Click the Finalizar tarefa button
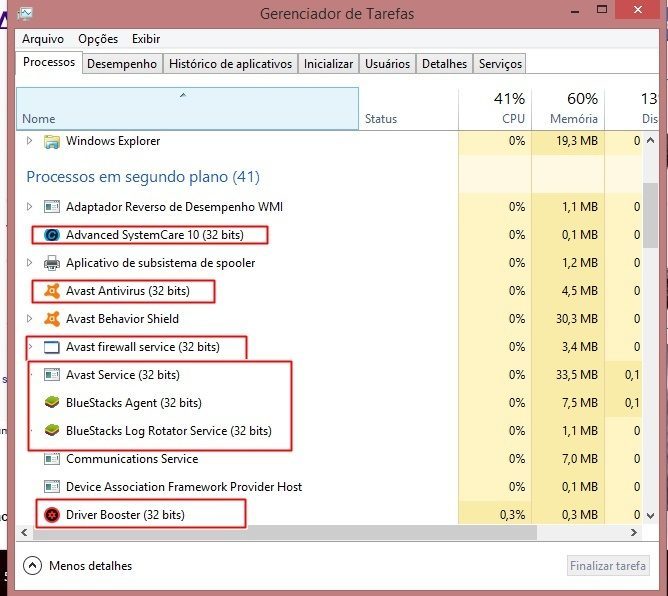This screenshot has width=668, height=596. pyautogui.click(x=608, y=566)
